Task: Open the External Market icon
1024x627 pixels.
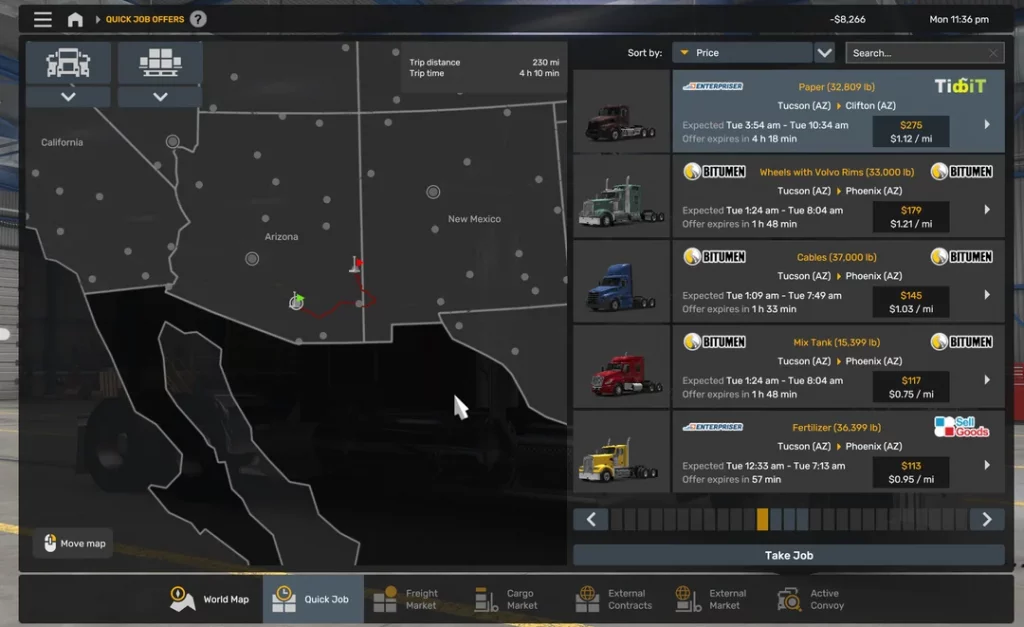Action: [685, 599]
